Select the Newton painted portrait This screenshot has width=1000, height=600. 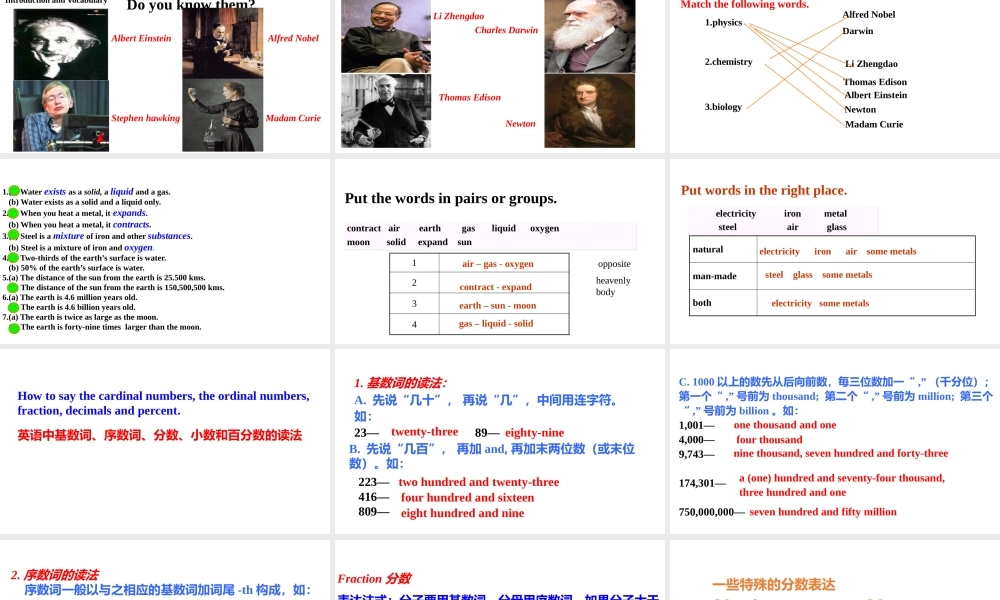point(590,111)
